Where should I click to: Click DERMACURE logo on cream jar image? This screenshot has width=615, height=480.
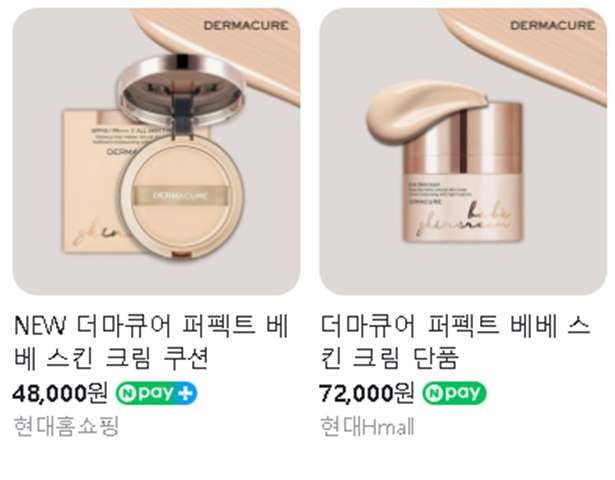click(552, 25)
